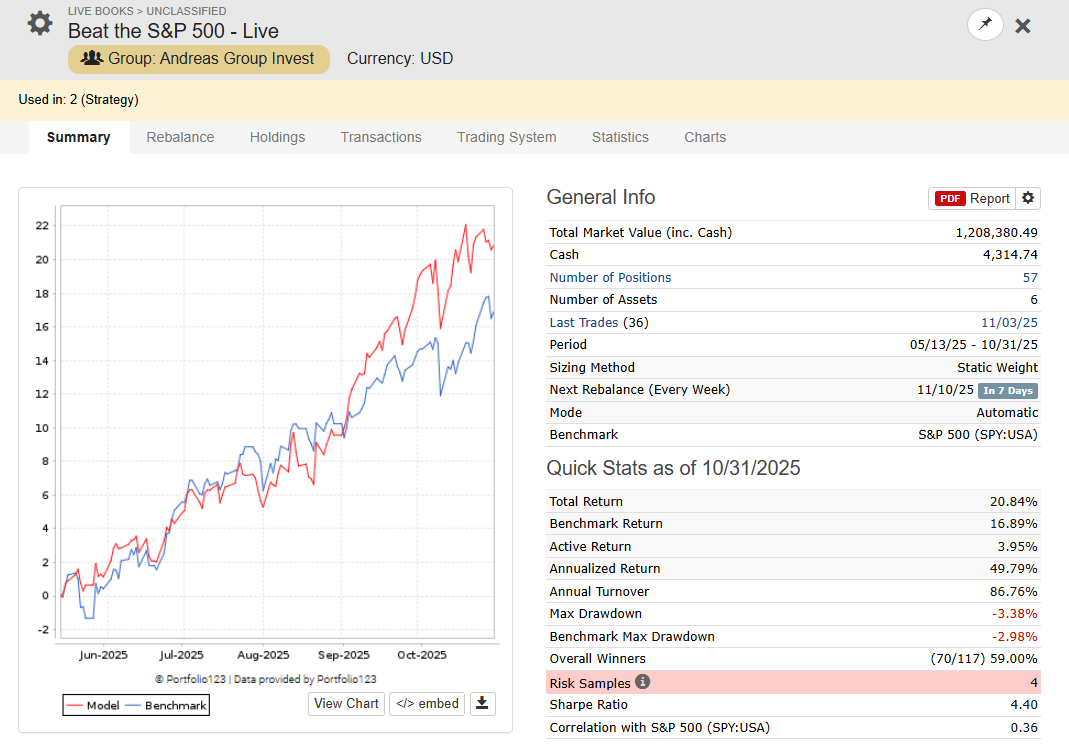Image resolution: width=1069 pixels, height=752 pixels.
Task: Toggle the Benchmark series in chart legend
Action: tap(166, 705)
